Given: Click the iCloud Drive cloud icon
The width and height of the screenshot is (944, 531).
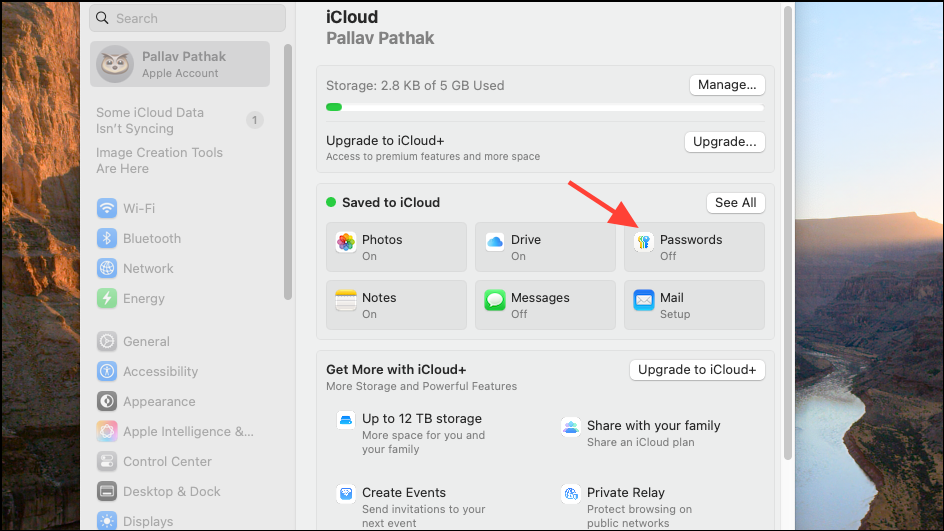Looking at the screenshot, I should [495, 243].
